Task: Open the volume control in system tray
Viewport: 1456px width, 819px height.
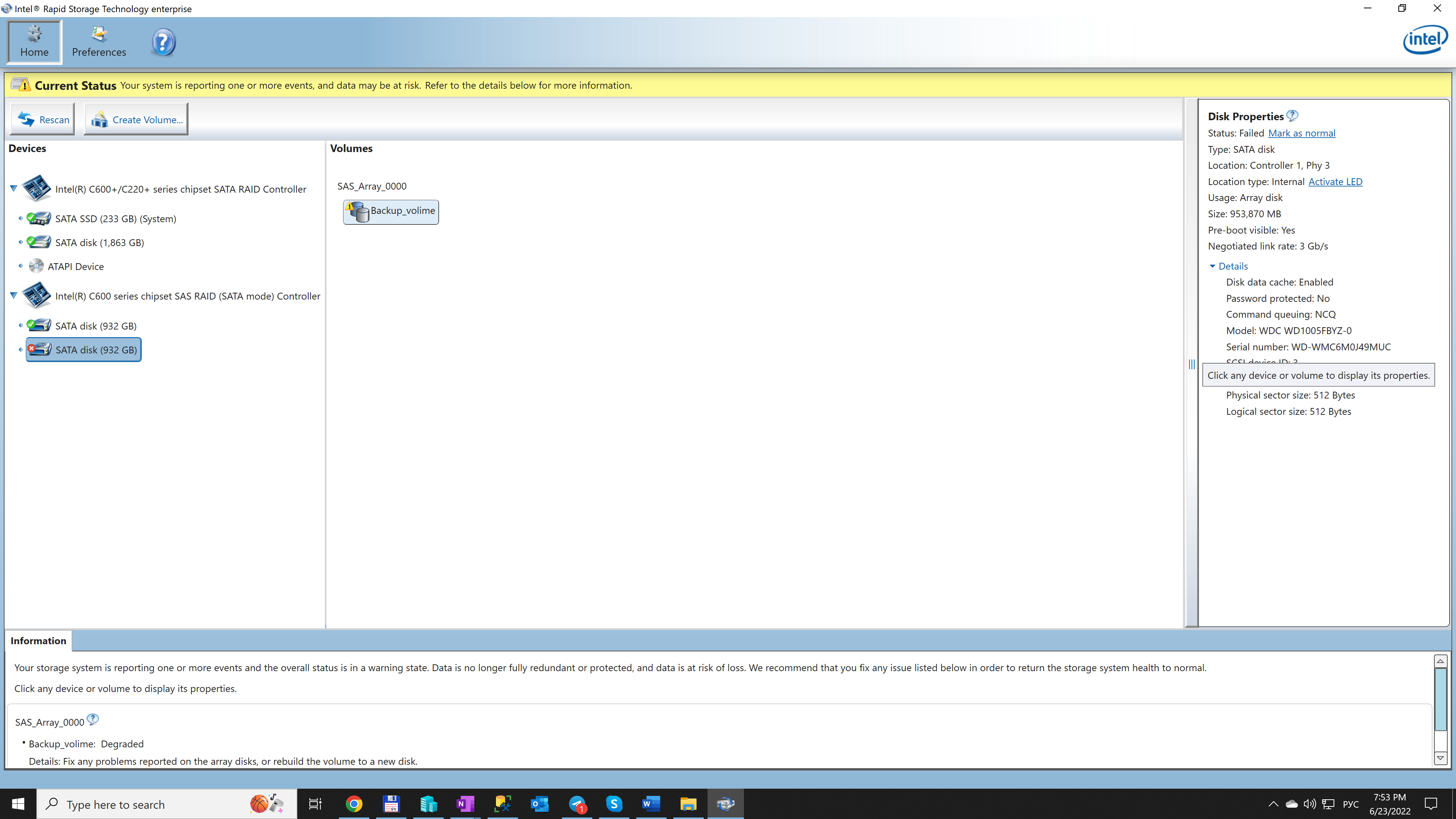Action: tap(1309, 804)
